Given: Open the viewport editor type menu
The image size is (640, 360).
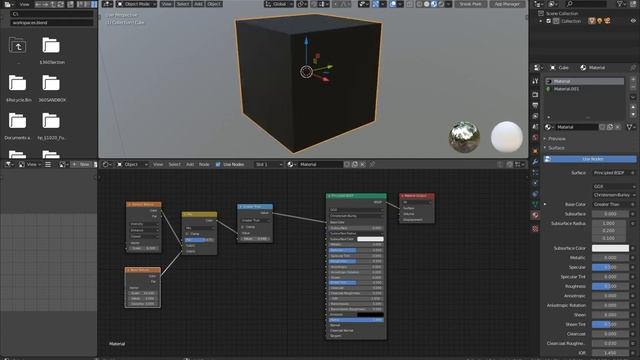Looking at the screenshot, I should coord(107,4).
